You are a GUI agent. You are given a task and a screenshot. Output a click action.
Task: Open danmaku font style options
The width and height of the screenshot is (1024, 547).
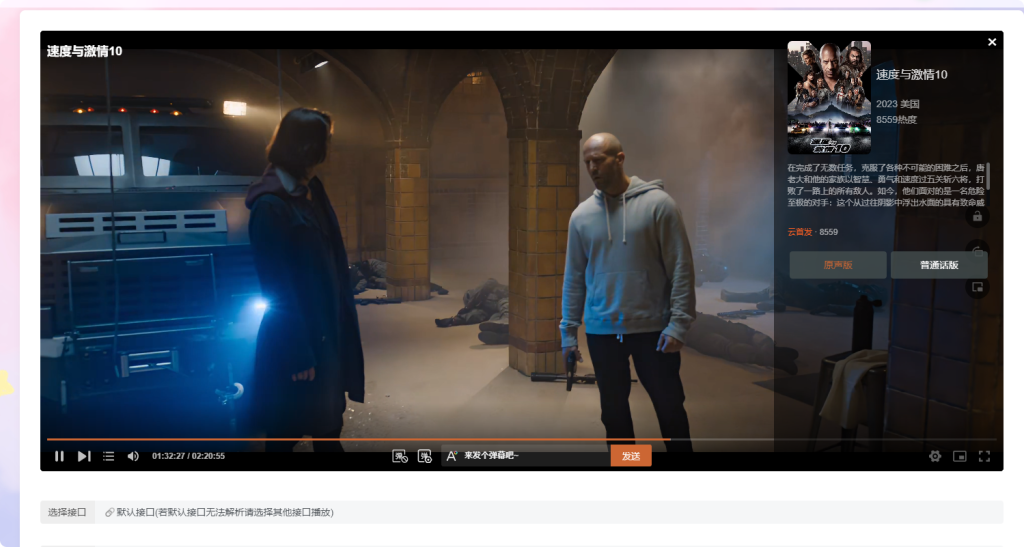coord(451,456)
